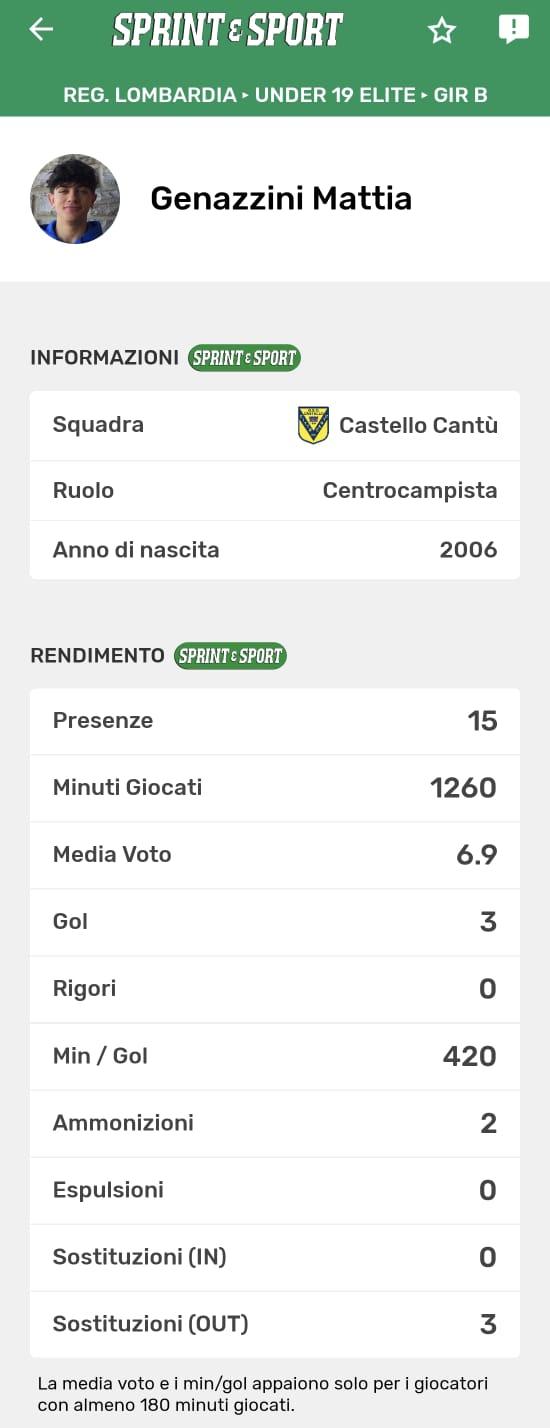This screenshot has width=550, height=1428.
Task: Click the Castello Cantù team crest
Action: click(x=313, y=425)
